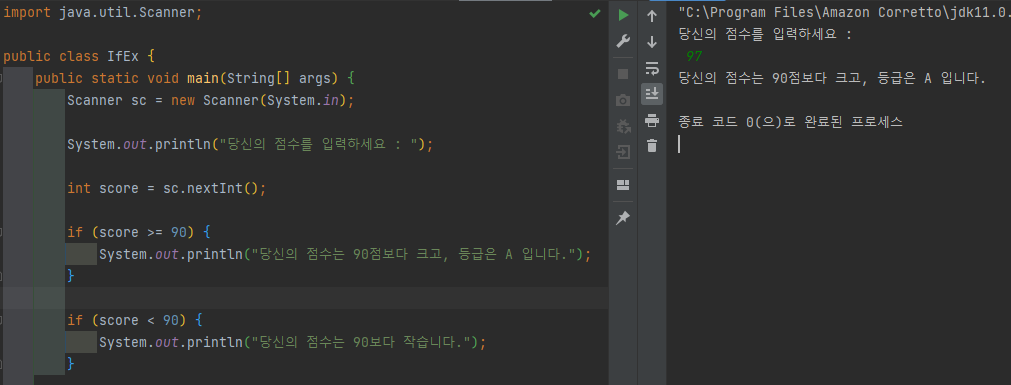This screenshot has width=1011, height=385.
Task: Toggle Scroll to End in console
Action: tap(652, 94)
